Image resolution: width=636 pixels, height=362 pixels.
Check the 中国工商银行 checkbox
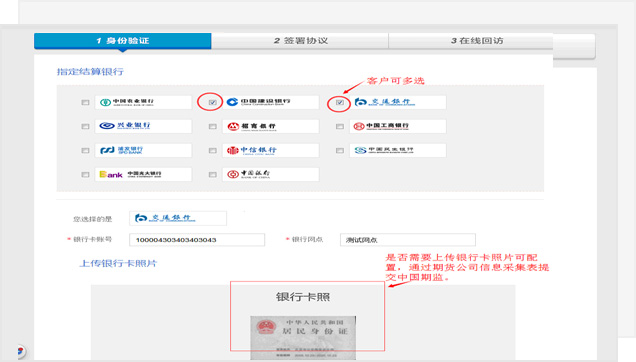pos(340,127)
